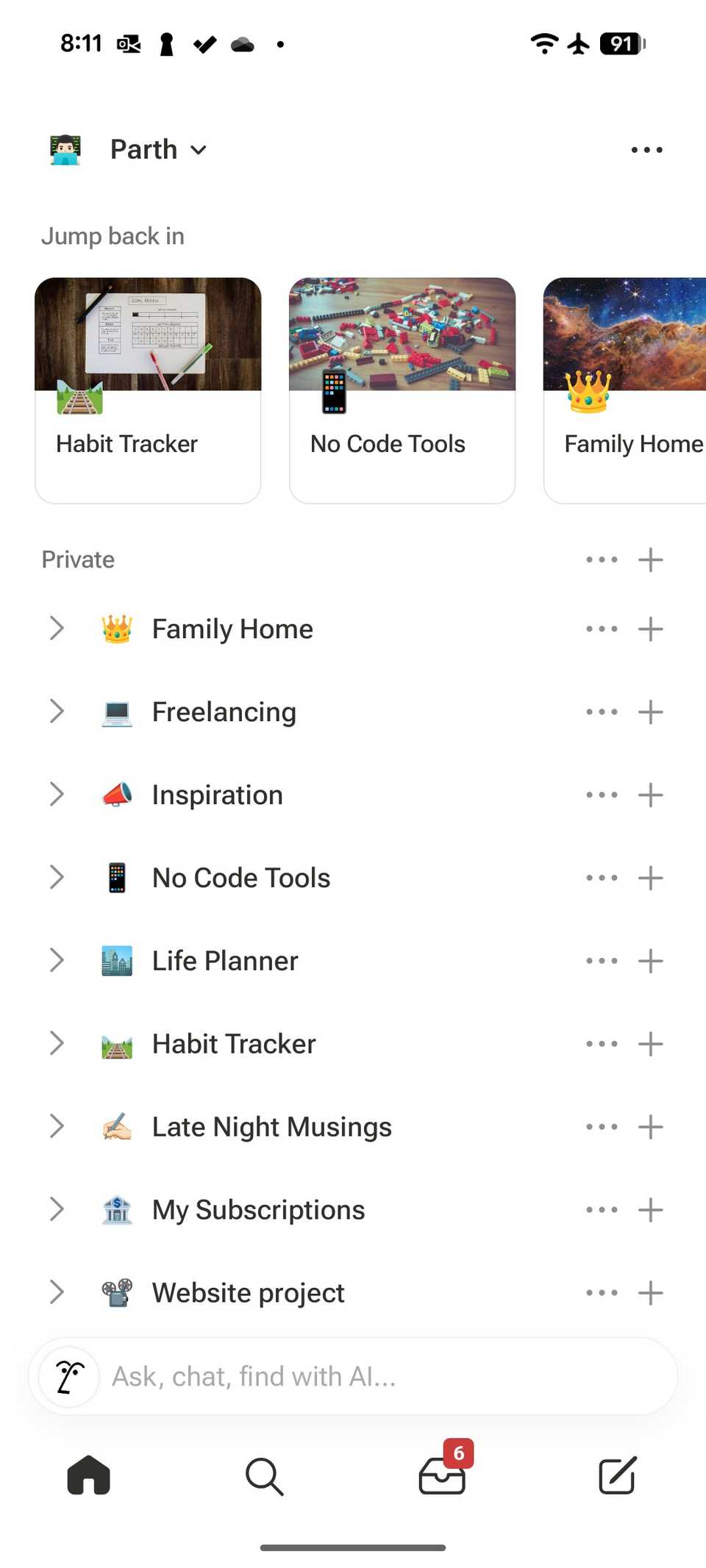Open the Inbox with 6 notifications
This screenshot has width=706, height=1568.
[x=441, y=1477]
